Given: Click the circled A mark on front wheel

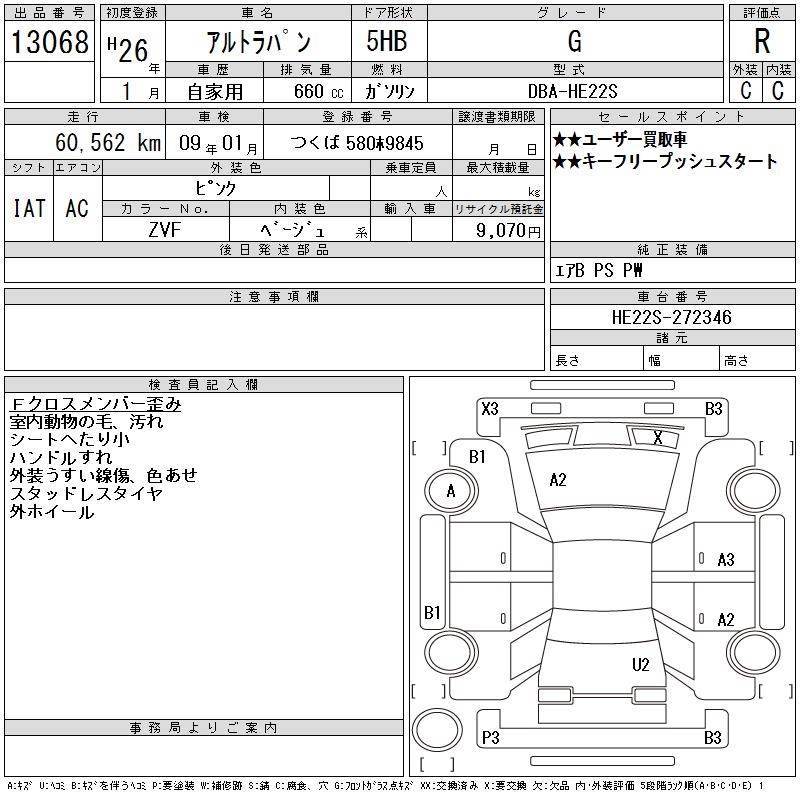Looking at the screenshot, I should click(x=451, y=491).
